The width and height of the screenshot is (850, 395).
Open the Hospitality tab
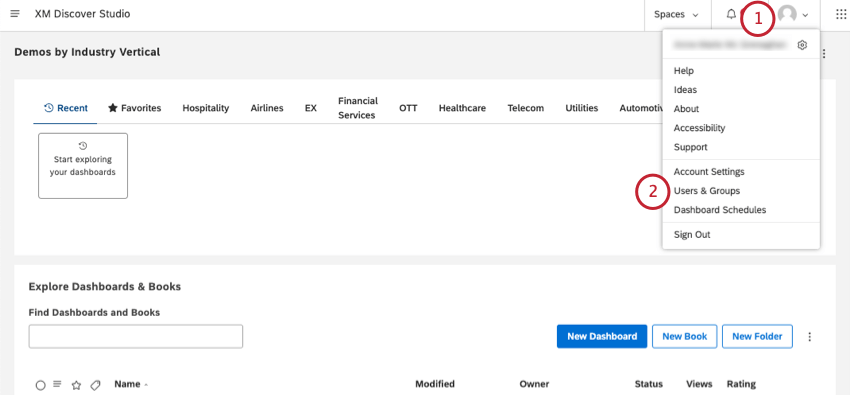(205, 108)
